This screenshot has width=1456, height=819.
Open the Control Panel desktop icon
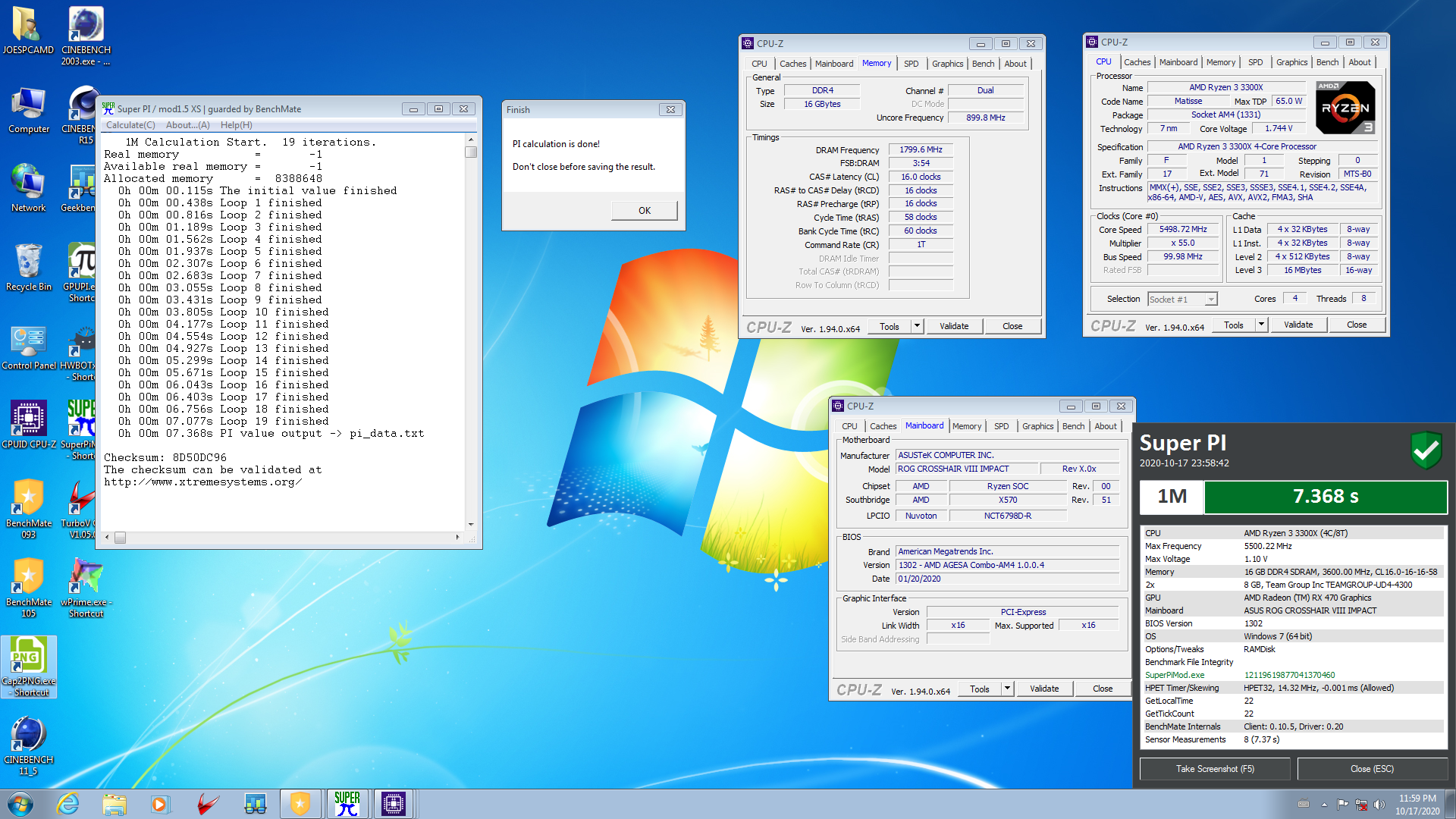(x=28, y=347)
